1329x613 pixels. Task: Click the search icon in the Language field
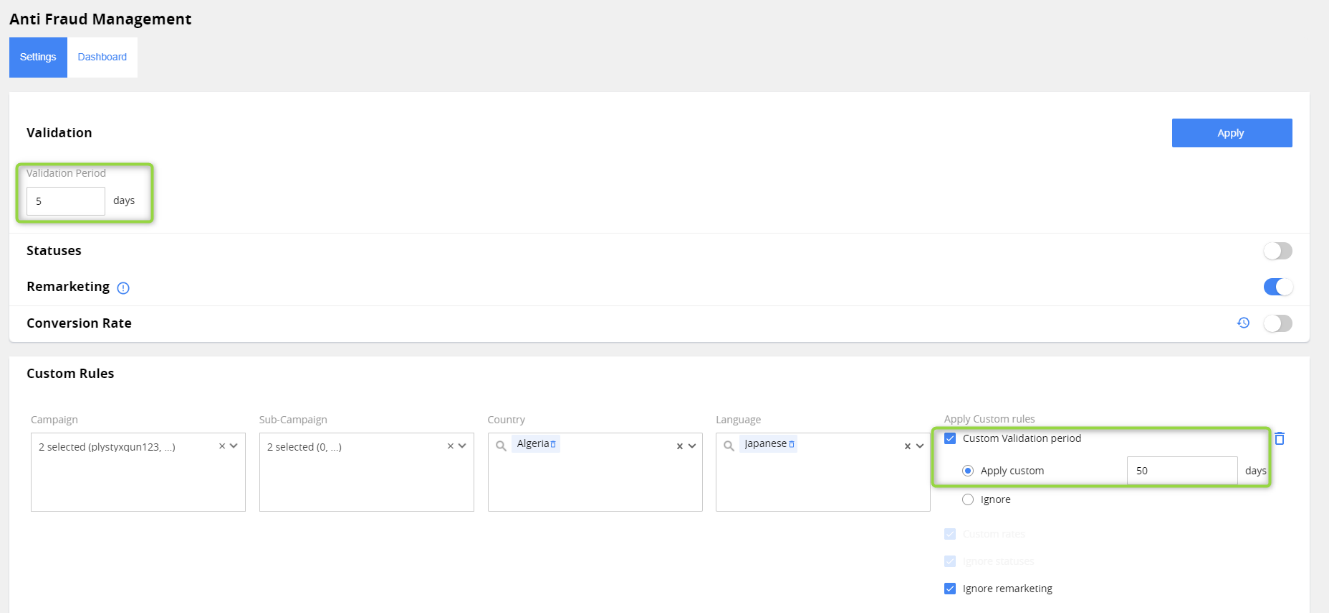click(x=729, y=443)
